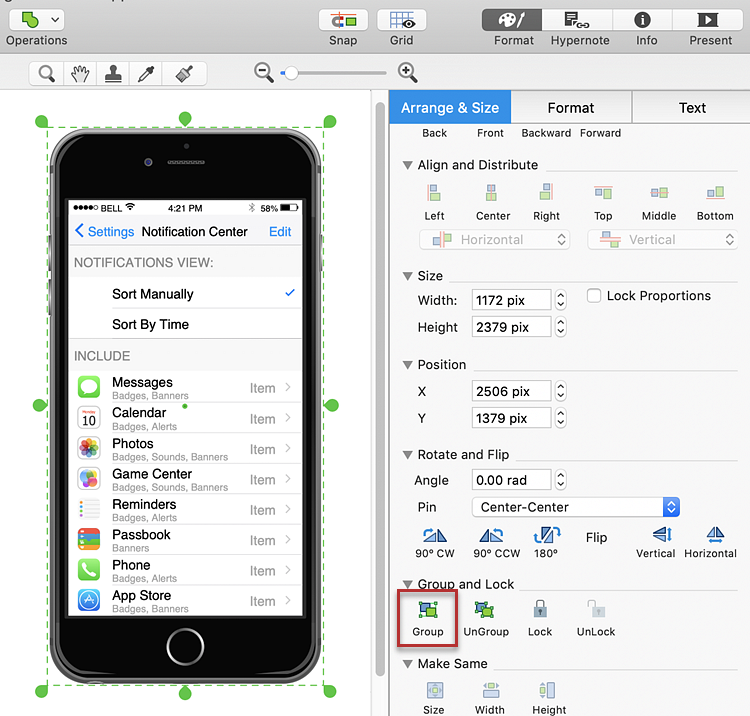Bring object to Front
The width and height of the screenshot is (750, 716).
[490, 133]
